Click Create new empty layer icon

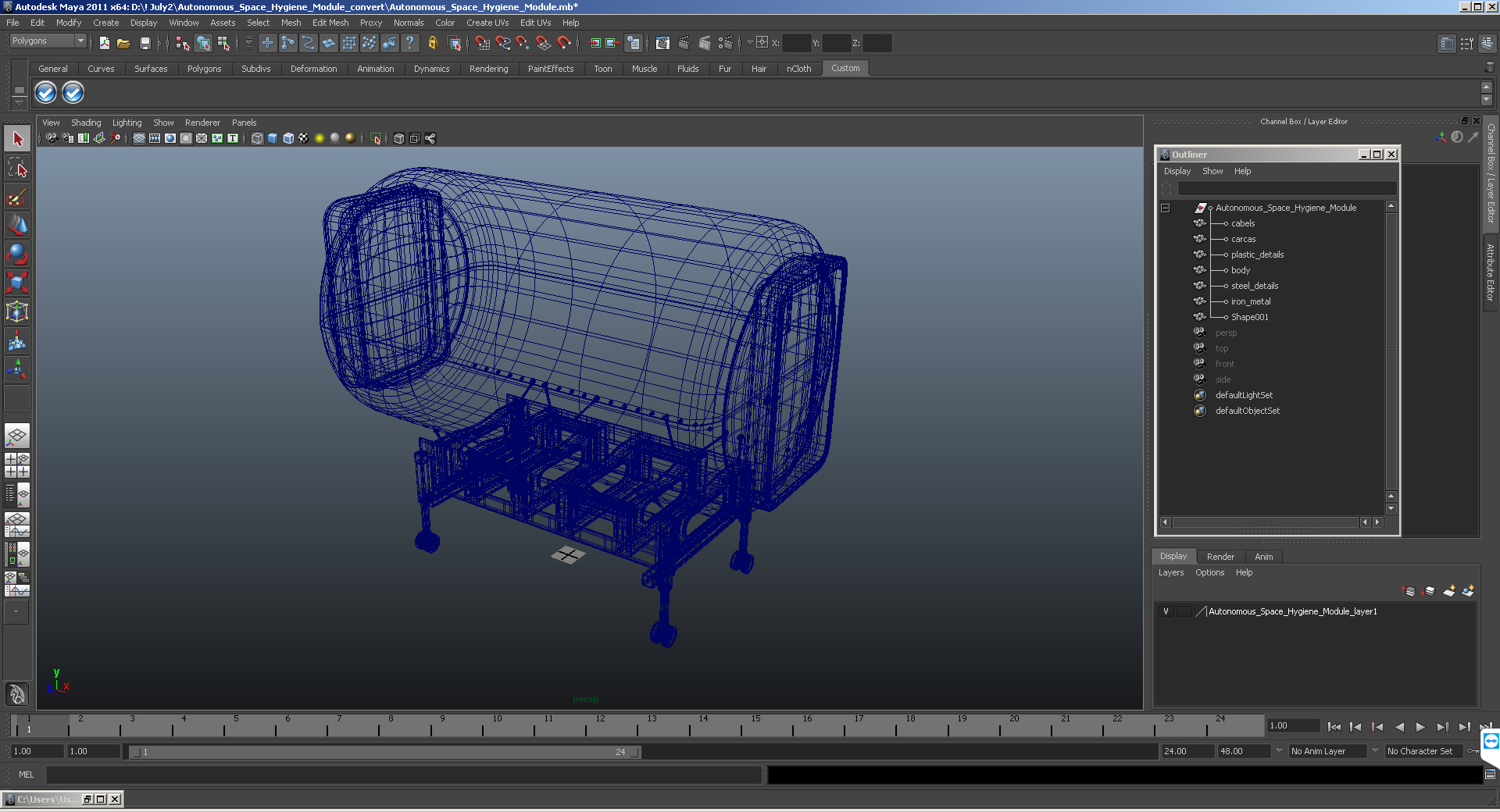(x=1449, y=591)
